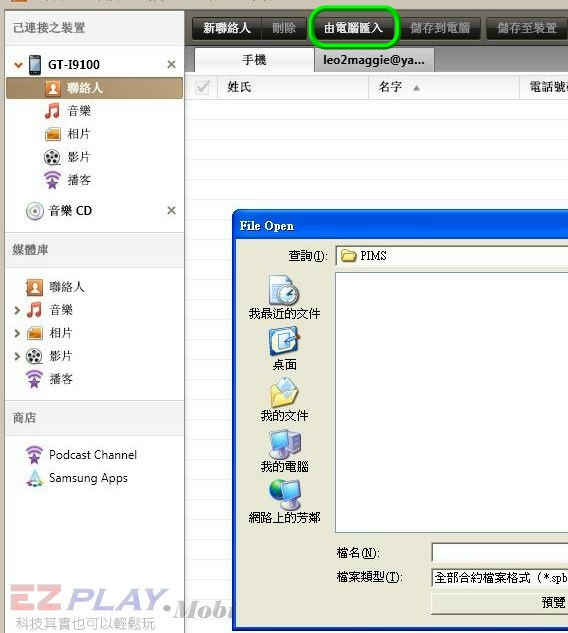Select 相片 text under GT-I9100
Viewport: 568px width, 633px height.
[x=79, y=134]
